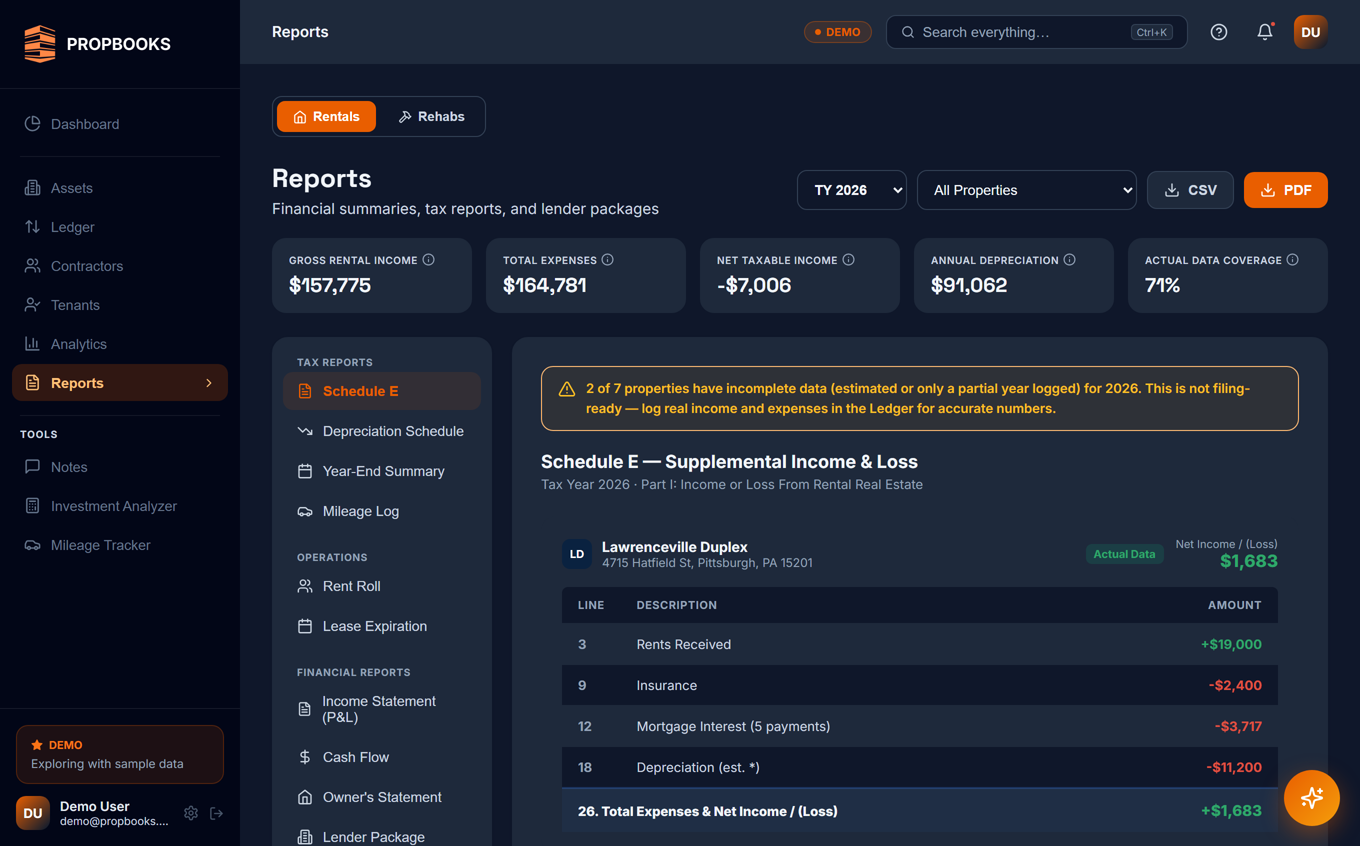Image resolution: width=1360 pixels, height=846 pixels.
Task: Click the warning triangle icon in alert
Action: click(x=567, y=389)
